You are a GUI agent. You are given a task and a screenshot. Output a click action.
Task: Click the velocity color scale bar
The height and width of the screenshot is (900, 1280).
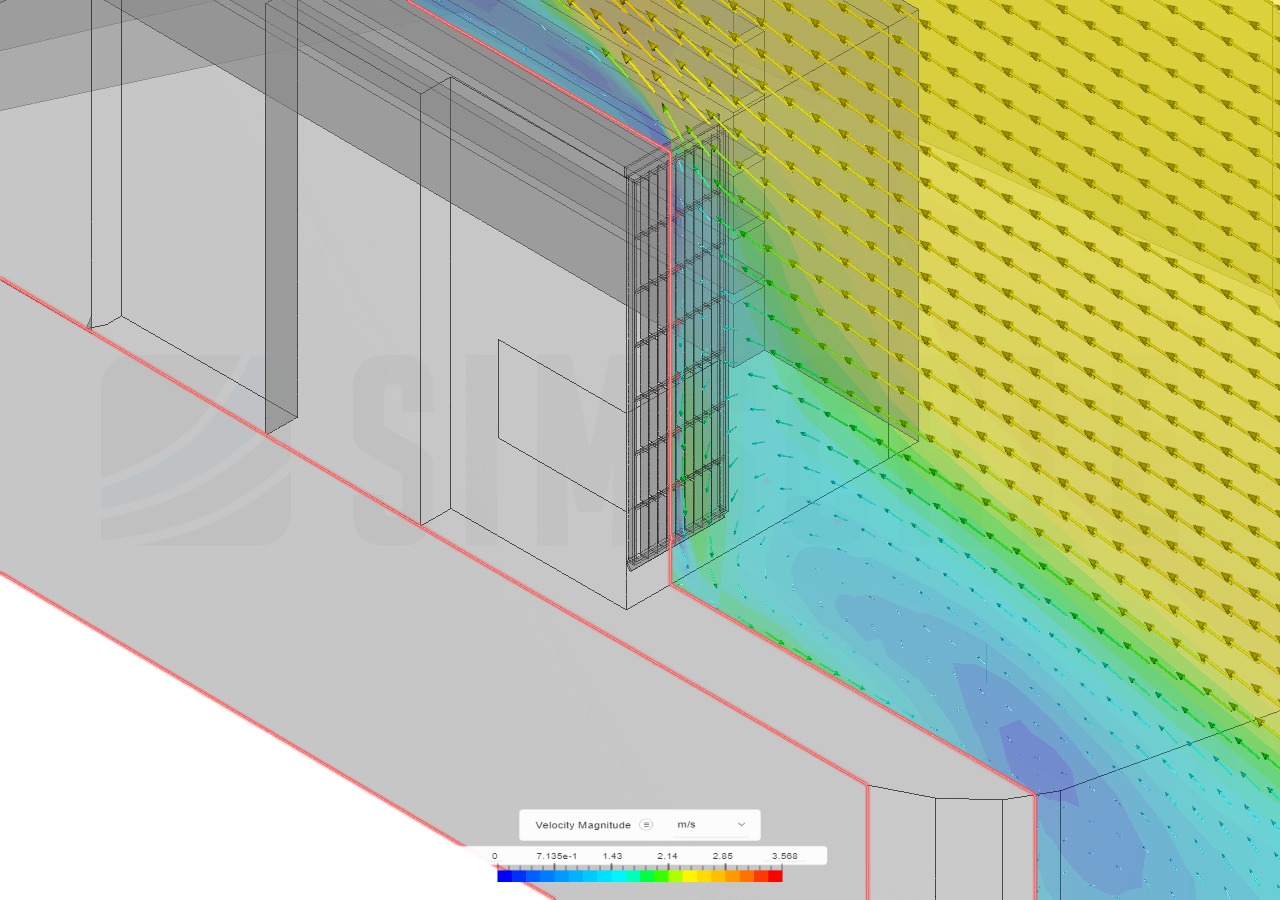pos(640,876)
